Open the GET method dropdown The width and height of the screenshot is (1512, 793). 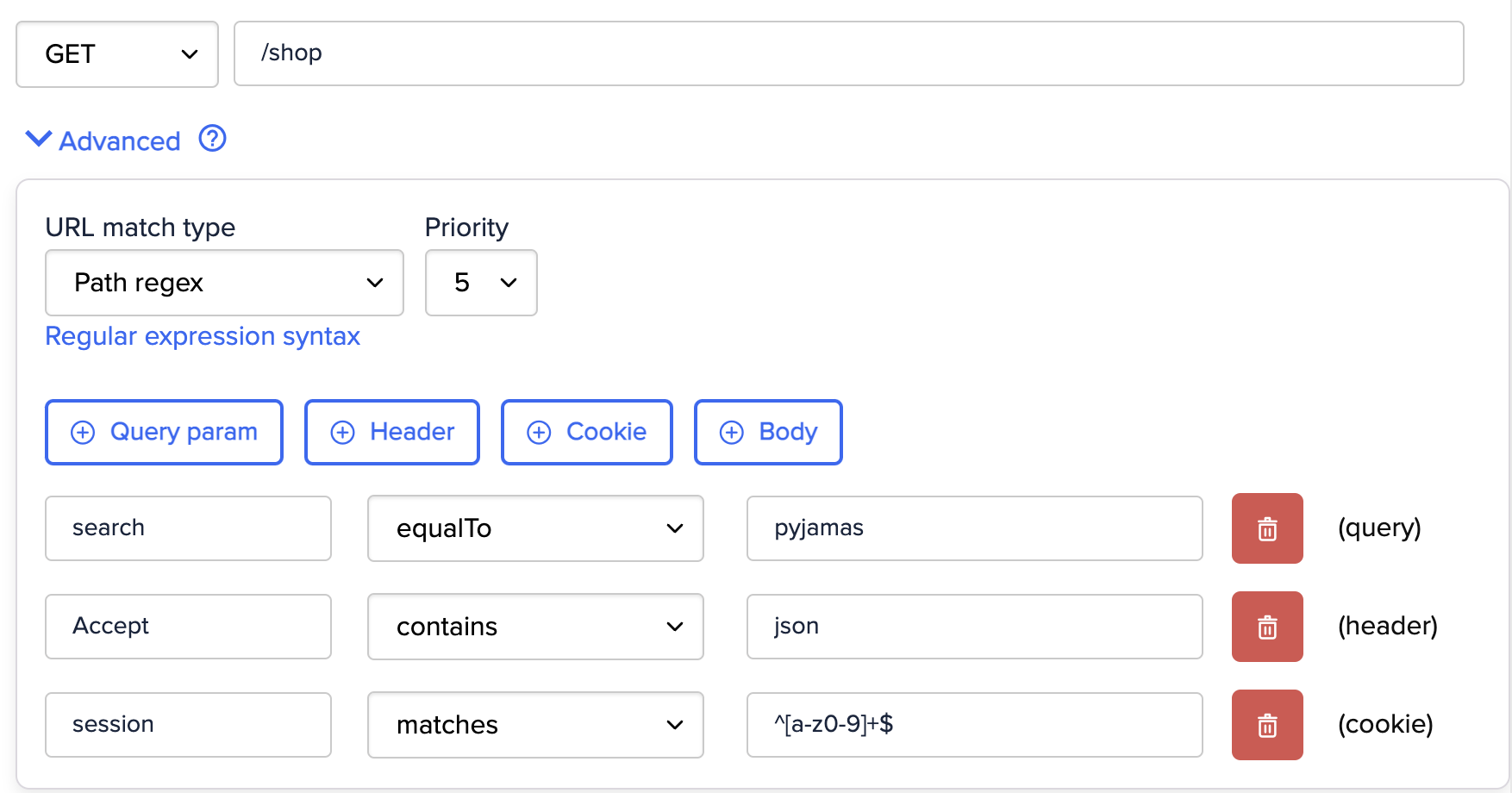click(x=117, y=54)
